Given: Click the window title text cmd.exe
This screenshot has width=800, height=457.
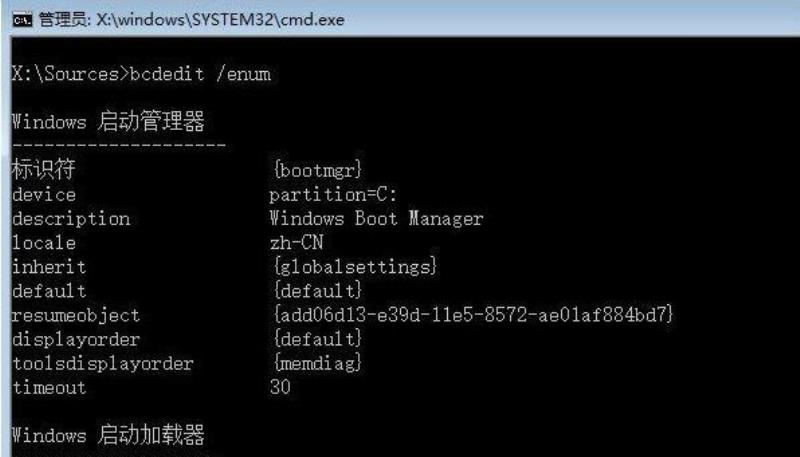Looking at the screenshot, I should pos(191,20).
